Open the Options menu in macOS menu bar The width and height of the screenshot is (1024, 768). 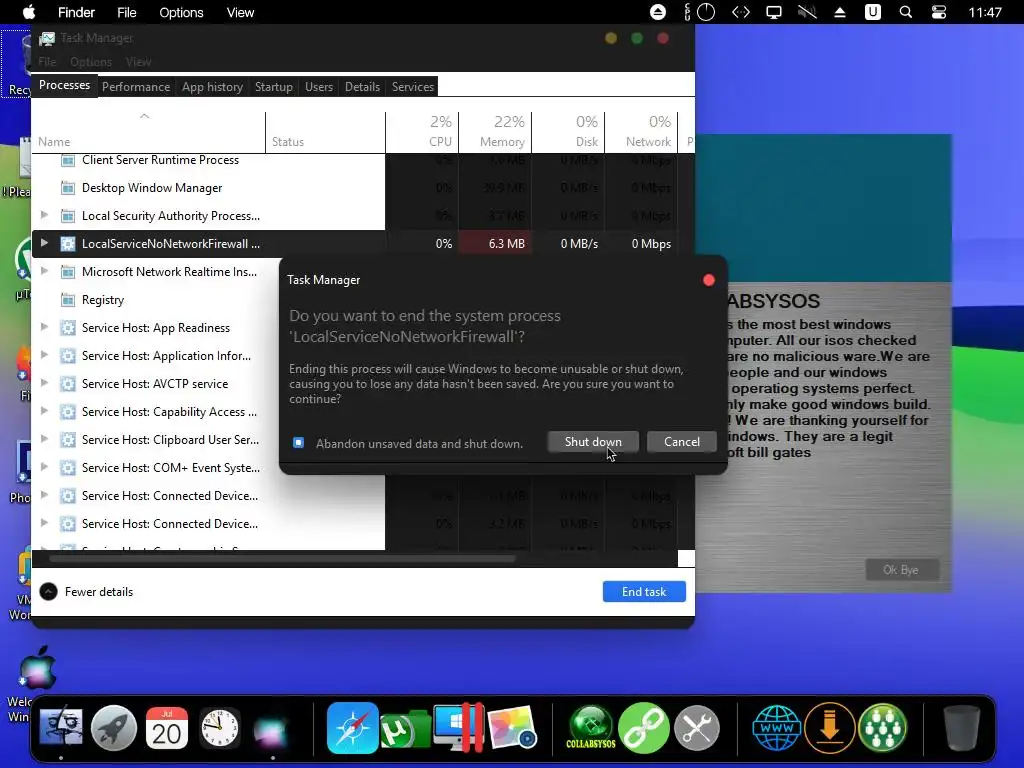181,12
